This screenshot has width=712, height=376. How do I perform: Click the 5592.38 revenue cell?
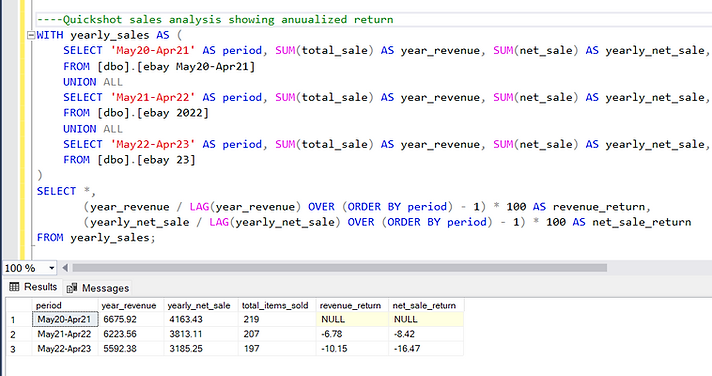pos(131,349)
